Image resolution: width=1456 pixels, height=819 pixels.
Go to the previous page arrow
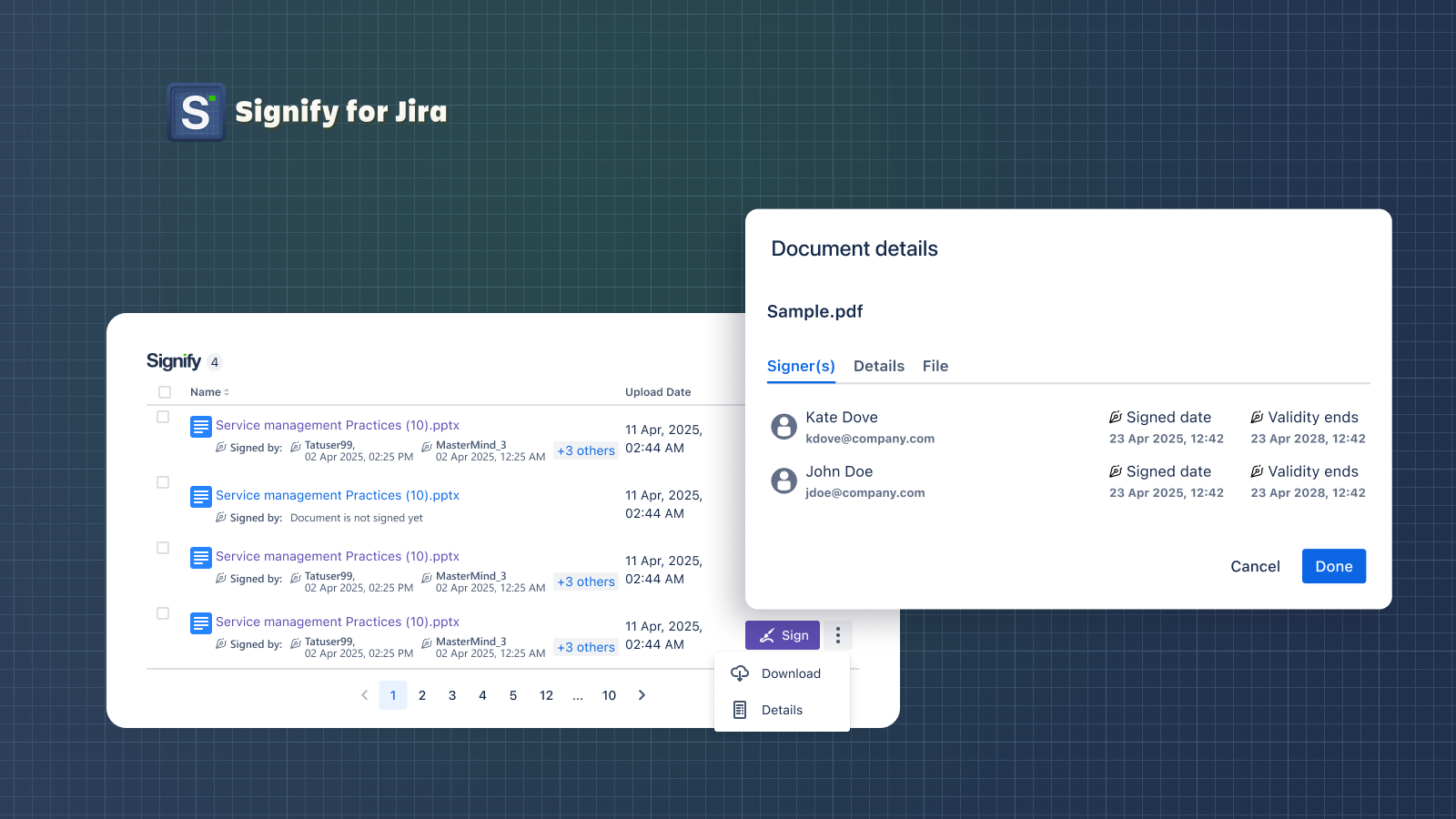coord(364,695)
